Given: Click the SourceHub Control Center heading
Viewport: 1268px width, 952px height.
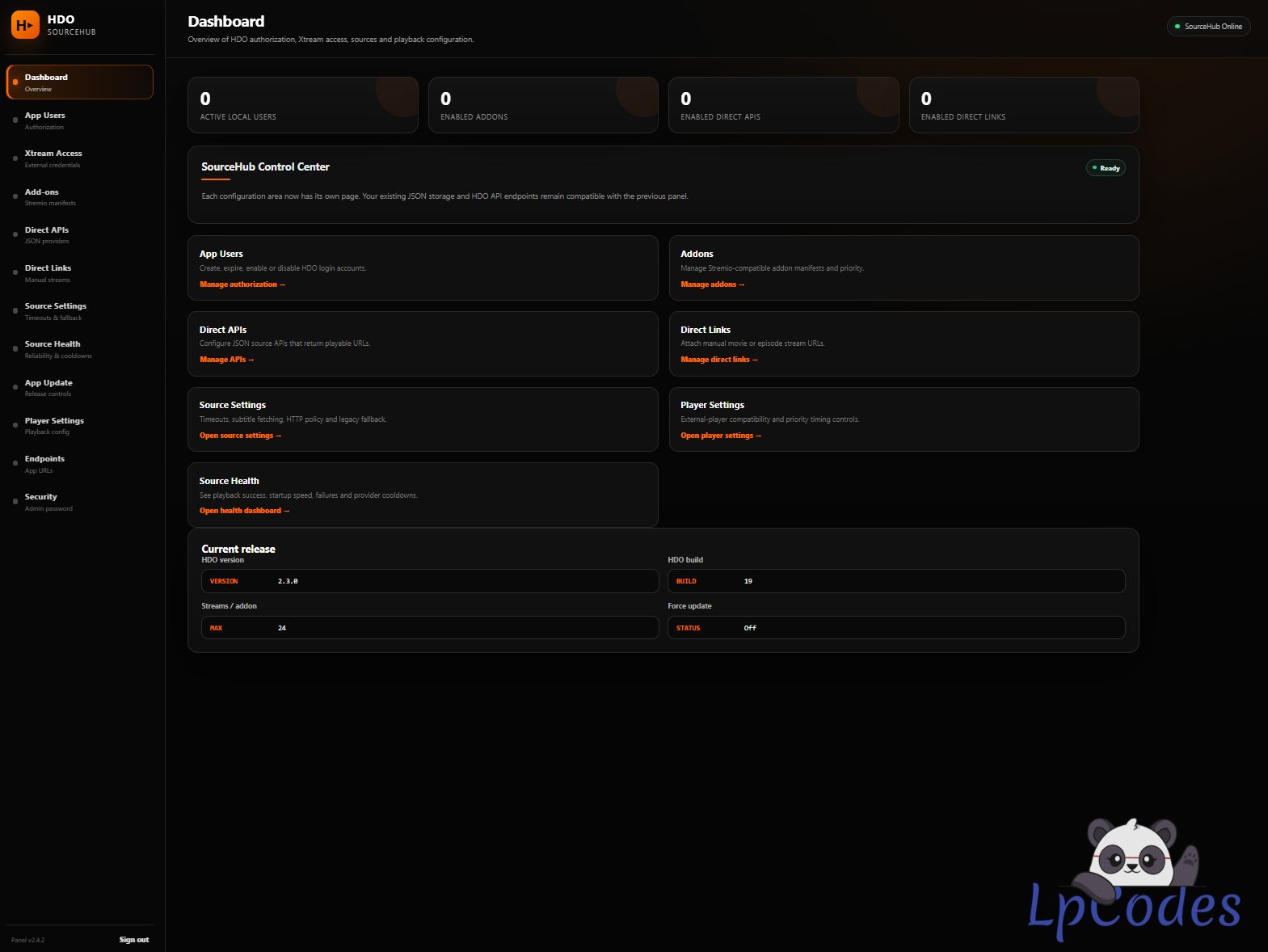Looking at the screenshot, I should pos(265,167).
